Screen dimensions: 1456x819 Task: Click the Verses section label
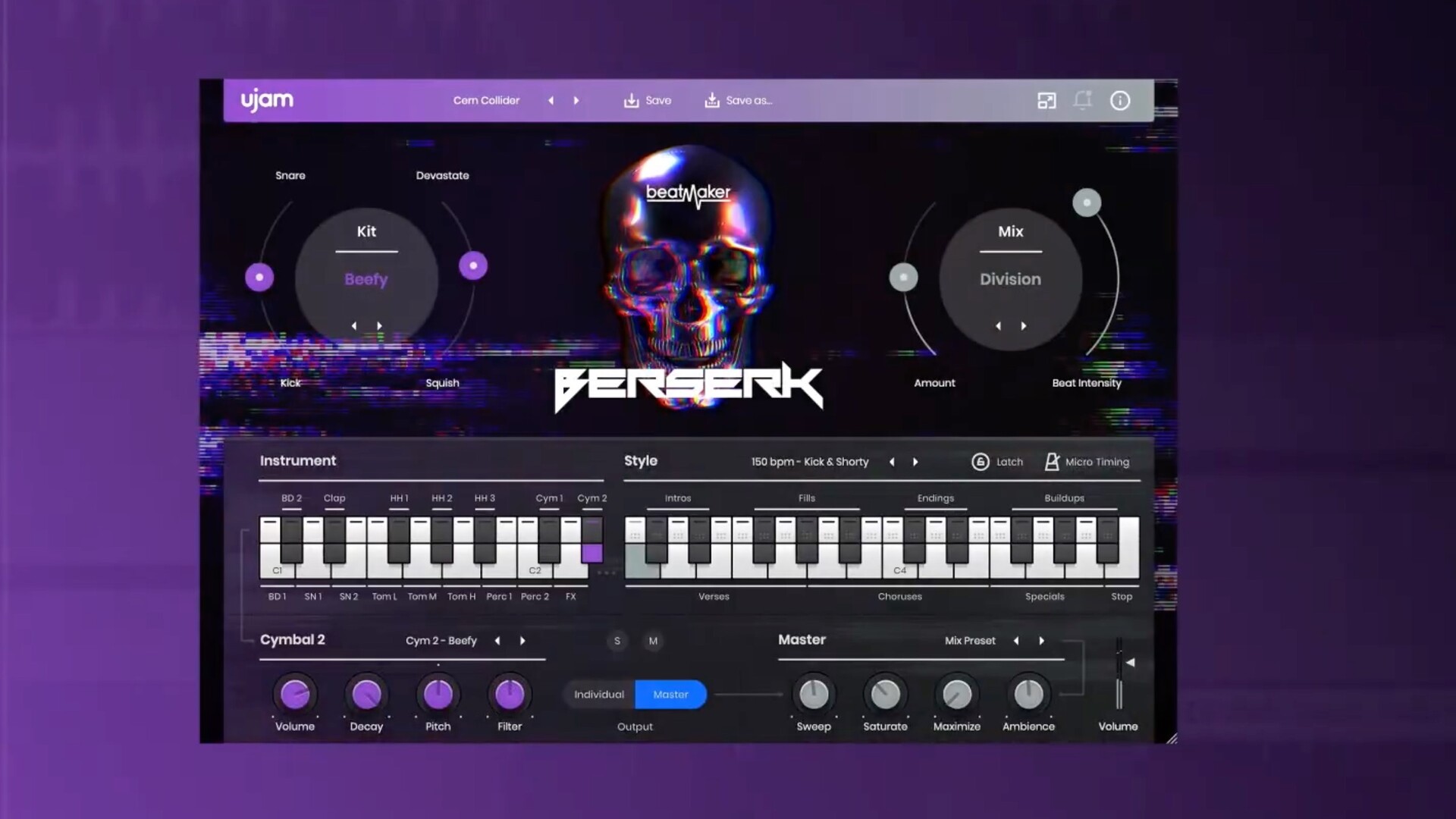coord(714,597)
